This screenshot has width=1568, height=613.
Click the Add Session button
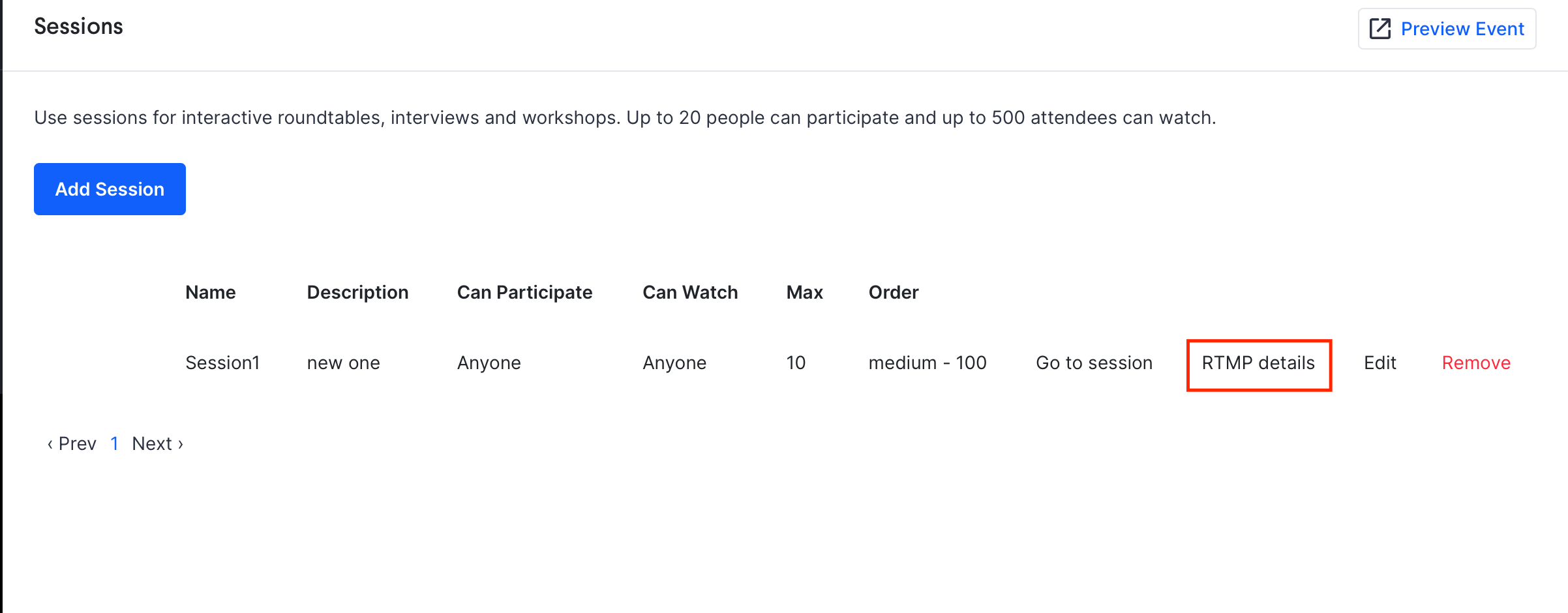(x=110, y=189)
